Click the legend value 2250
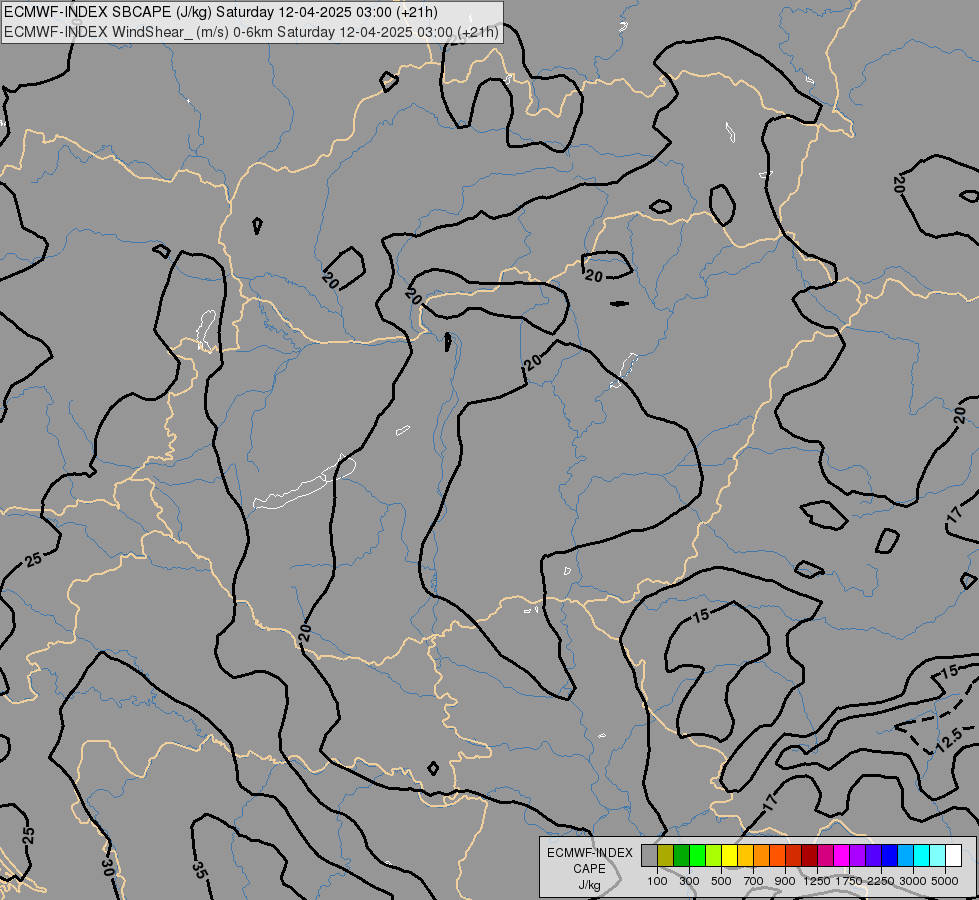The height and width of the screenshot is (900, 979). pyautogui.click(x=880, y=881)
